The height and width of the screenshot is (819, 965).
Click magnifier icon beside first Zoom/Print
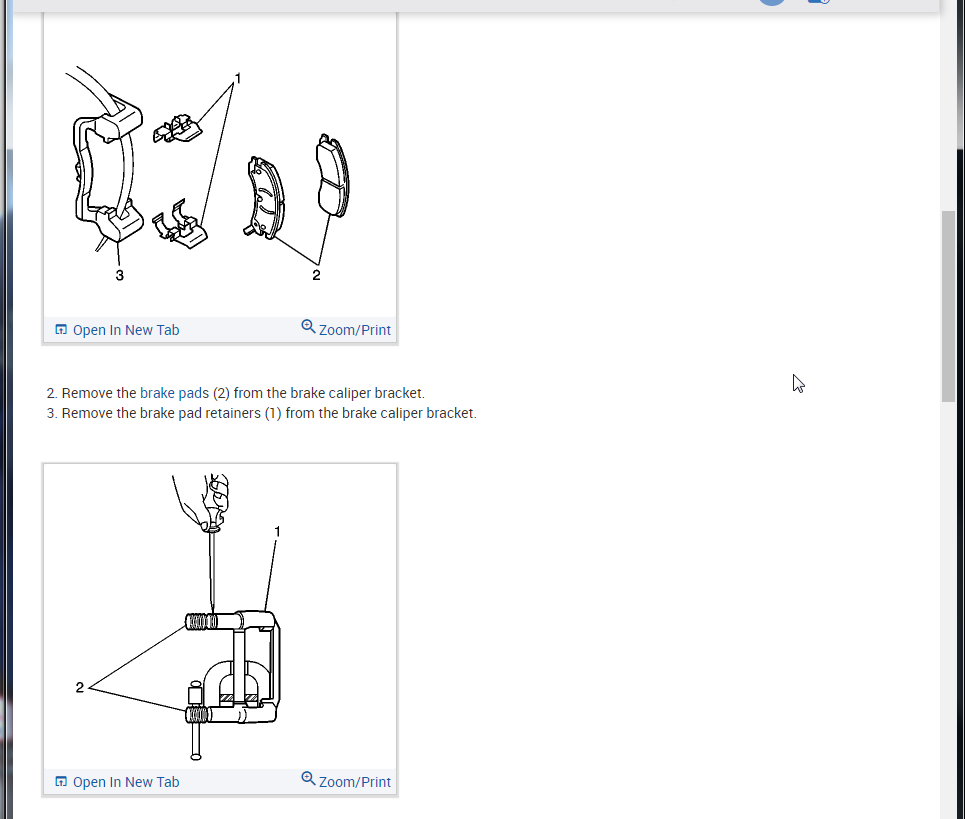click(308, 327)
